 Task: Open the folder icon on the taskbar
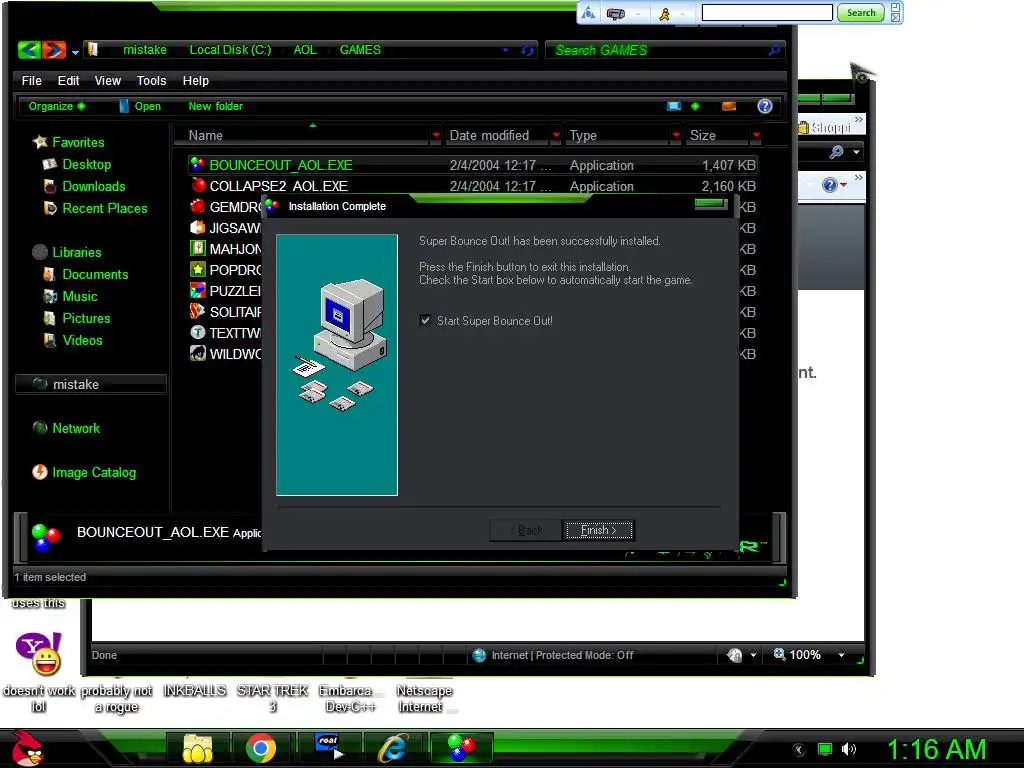pos(198,748)
